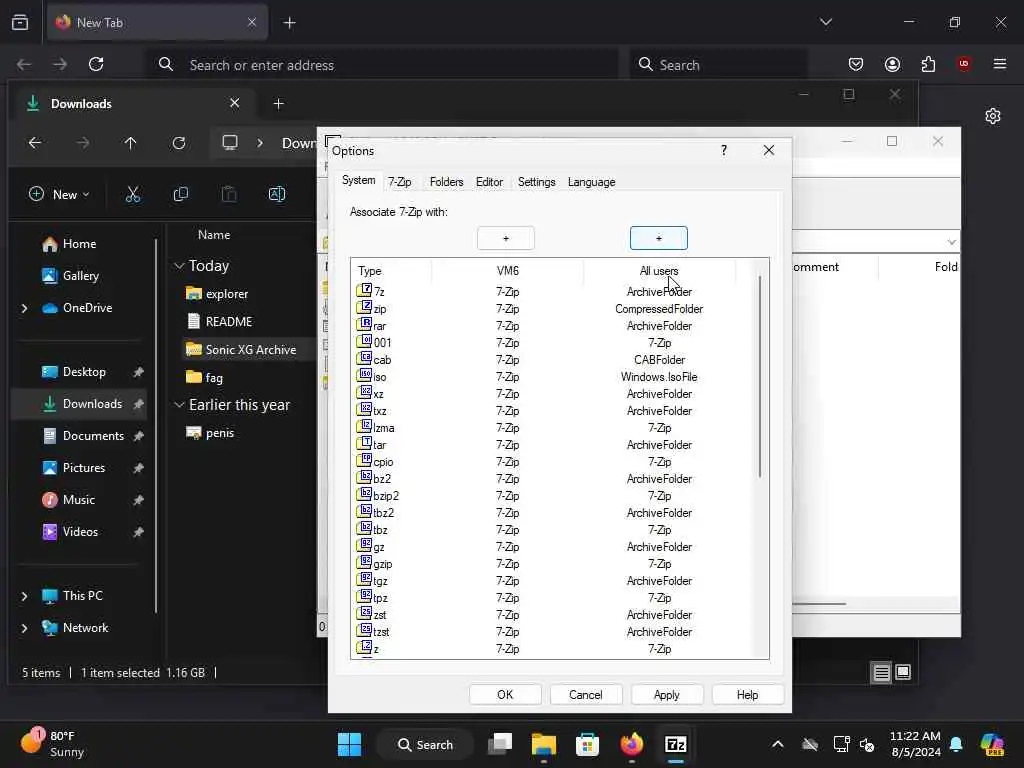Go up one folder in Explorer

click(x=131, y=143)
